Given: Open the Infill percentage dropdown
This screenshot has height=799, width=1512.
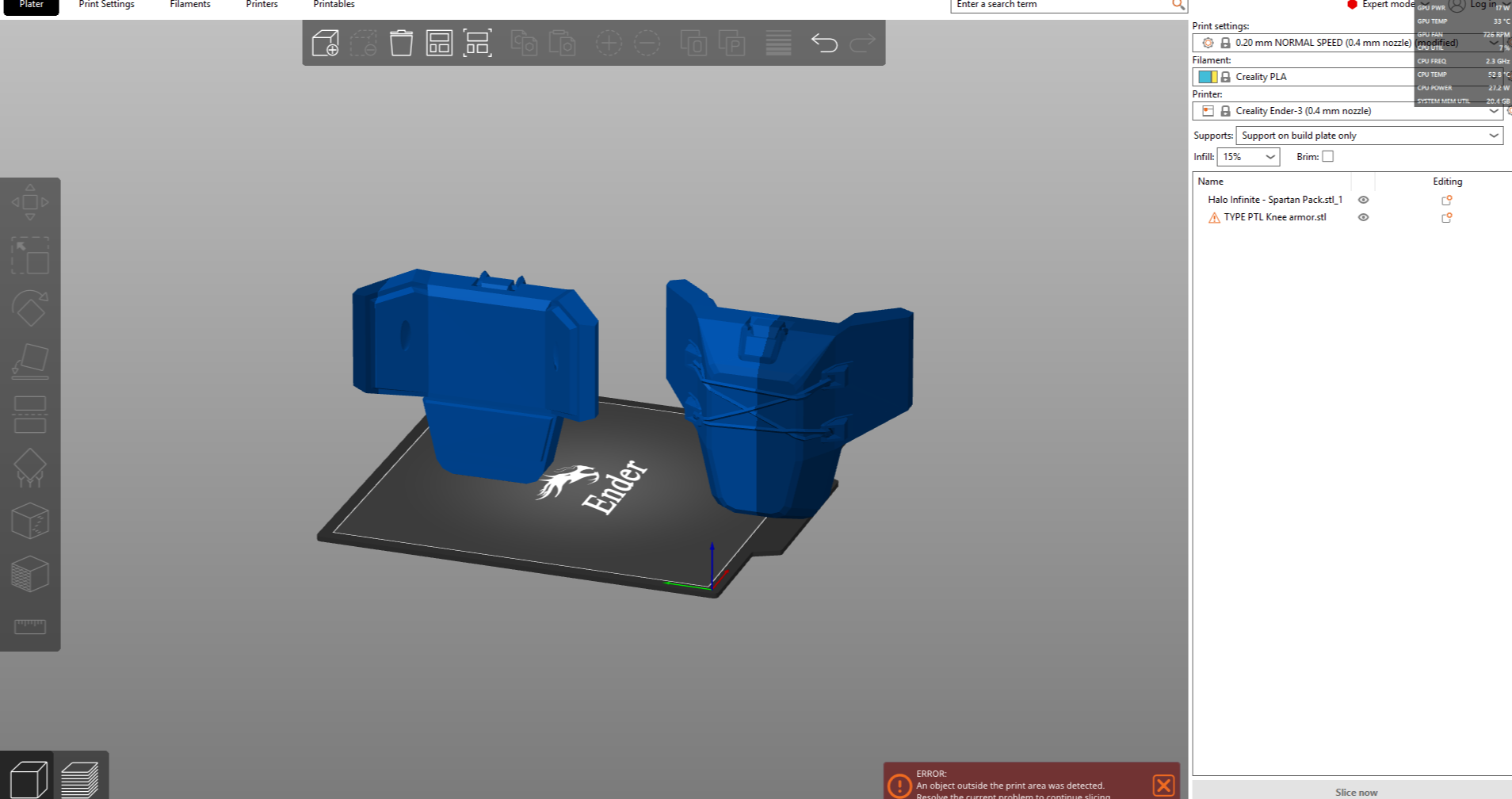Looking at the screenshot, I should tap(1248, 157).
